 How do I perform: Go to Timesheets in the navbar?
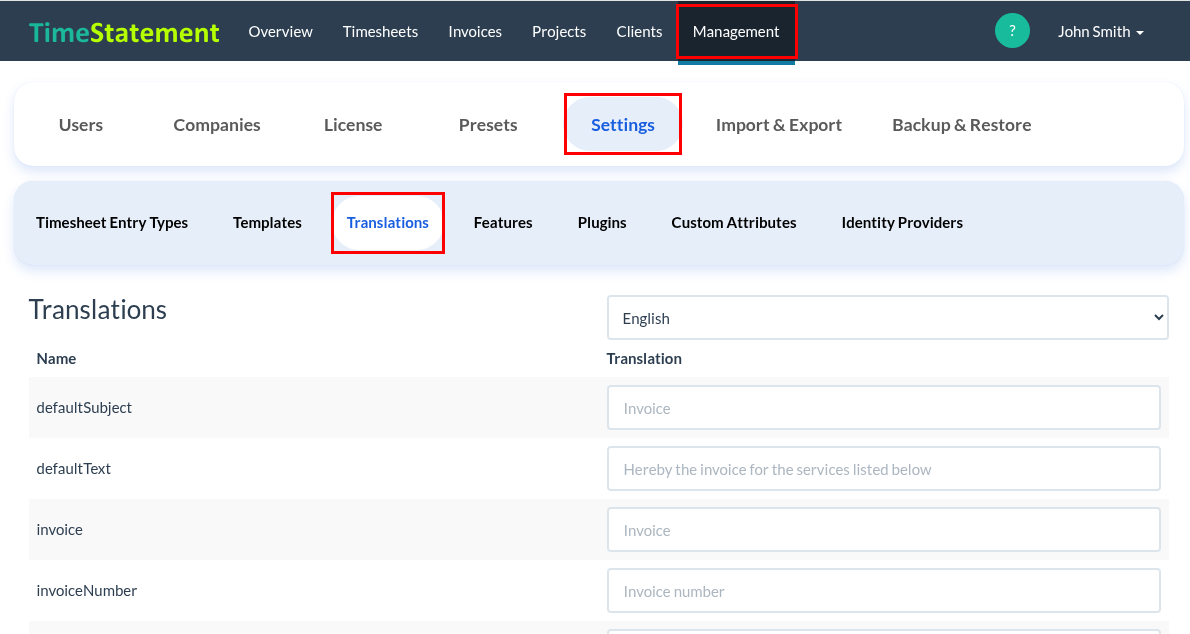click(x=380, y=32)
